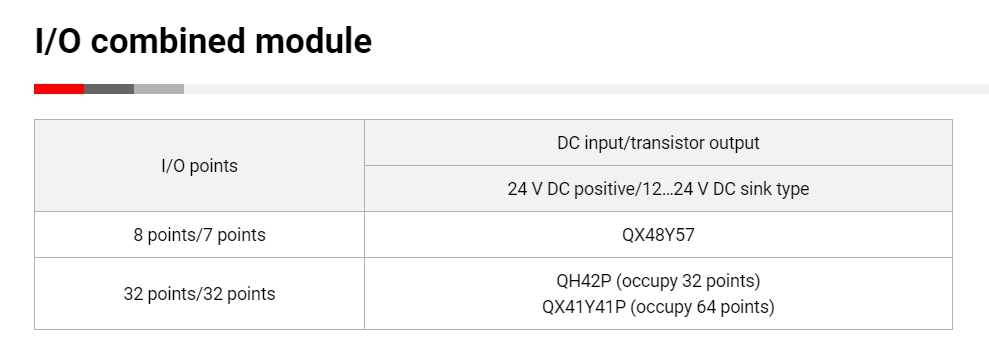Click the word 'module' in the title
989x363 pixels.
pyautogui.click(x=313, y=42)
